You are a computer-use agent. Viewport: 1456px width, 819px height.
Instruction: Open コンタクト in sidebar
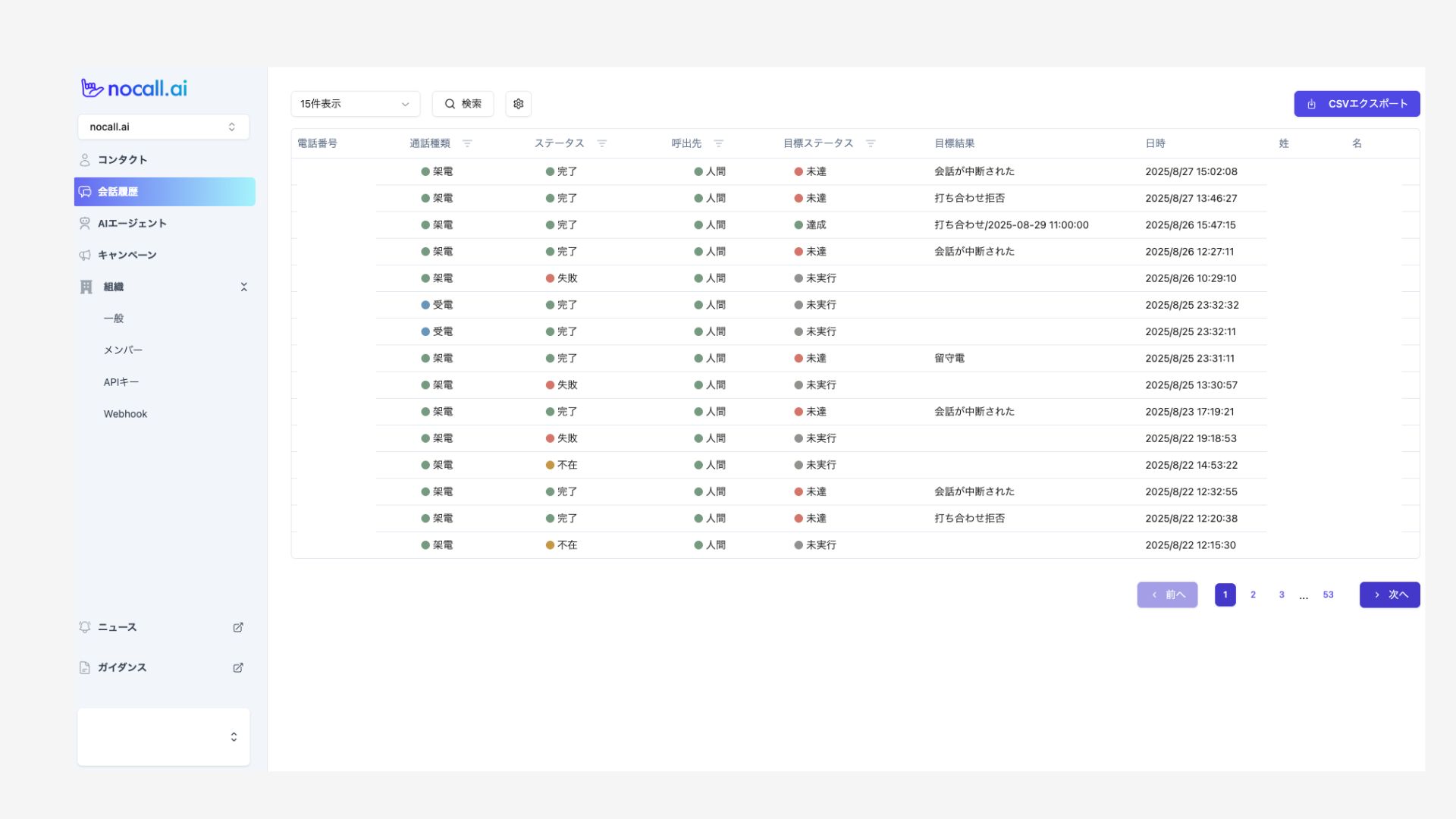122,160
